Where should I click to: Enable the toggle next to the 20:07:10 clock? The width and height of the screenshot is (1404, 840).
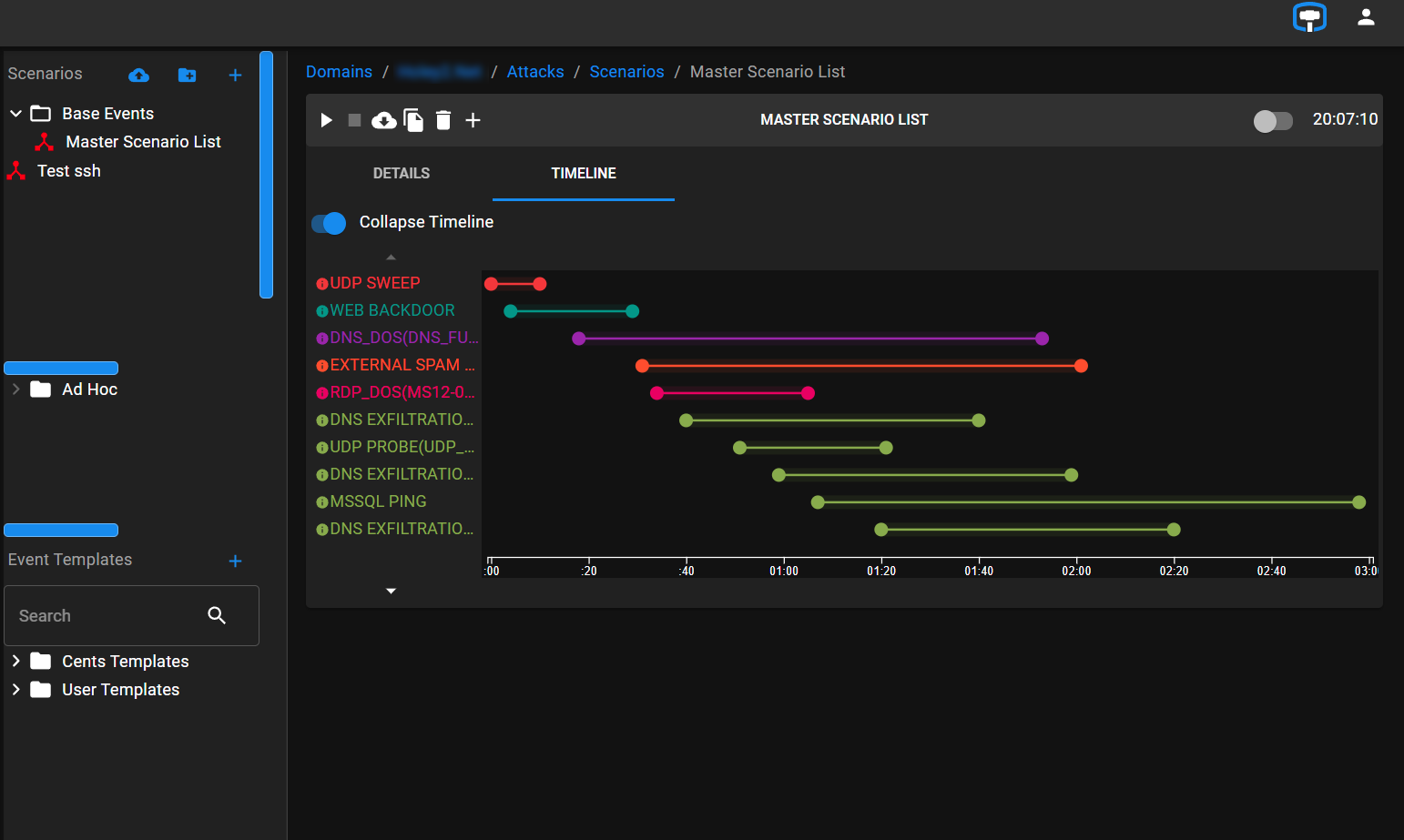tap(1273, 120)
